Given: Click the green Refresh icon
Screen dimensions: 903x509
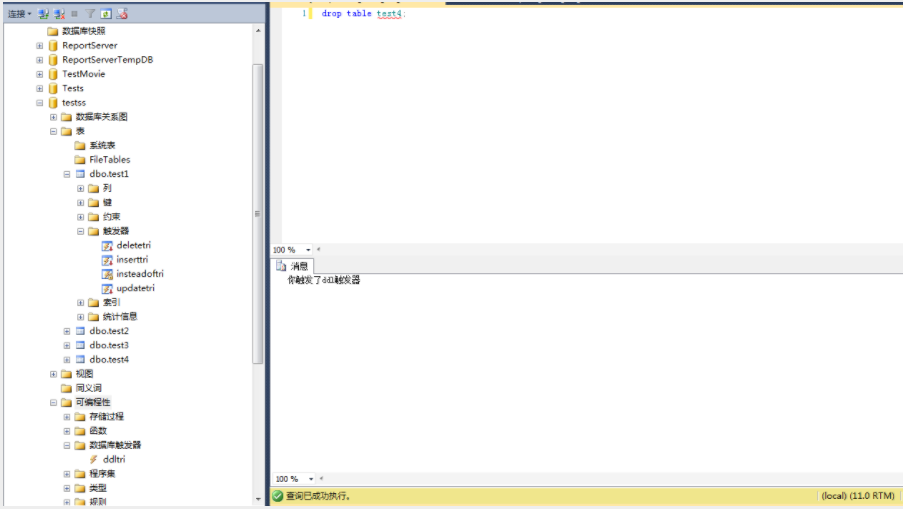Looking at the screenshot, I should tap(106, 13).
